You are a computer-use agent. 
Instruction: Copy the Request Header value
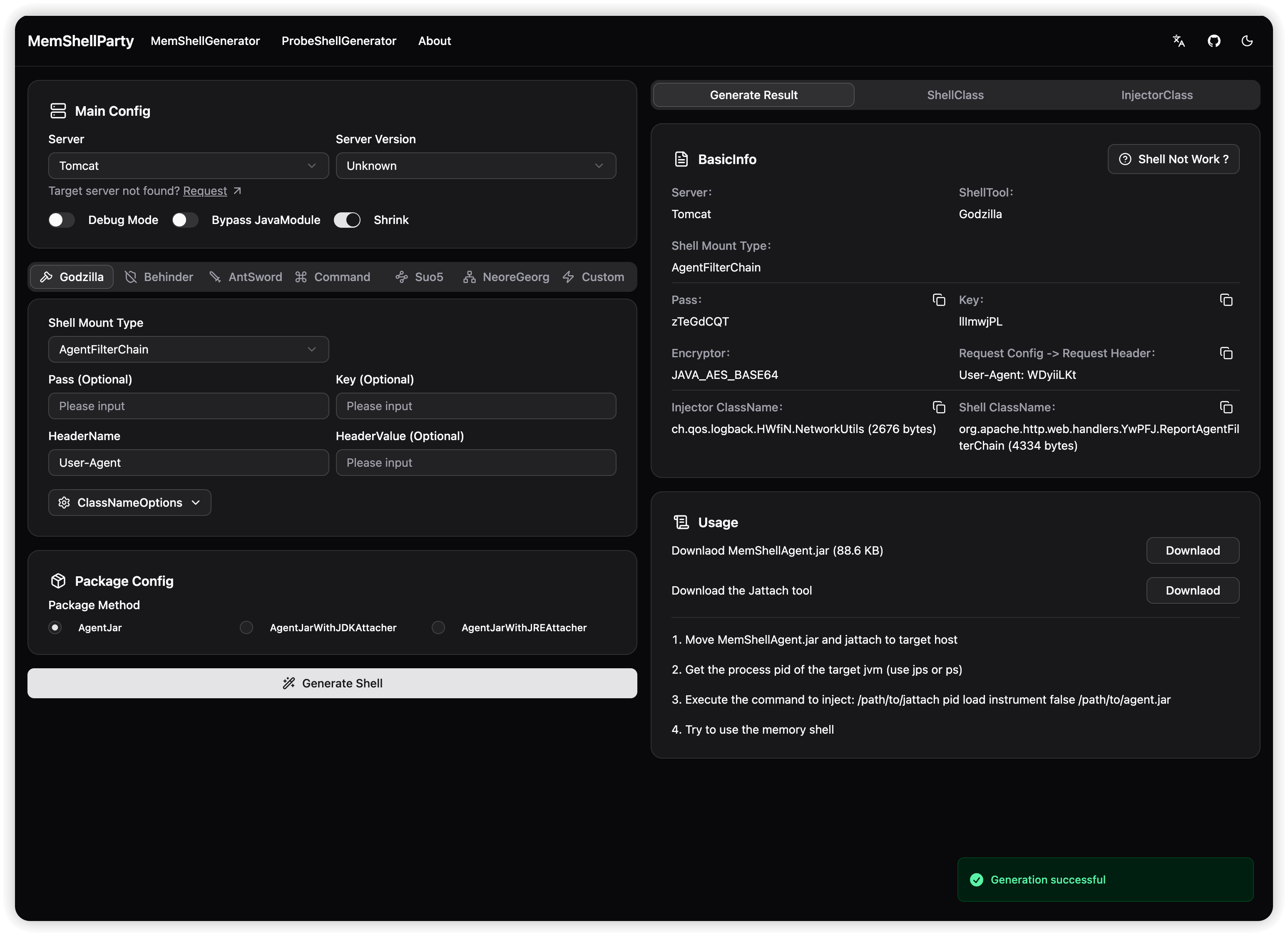coord(1226,353)
